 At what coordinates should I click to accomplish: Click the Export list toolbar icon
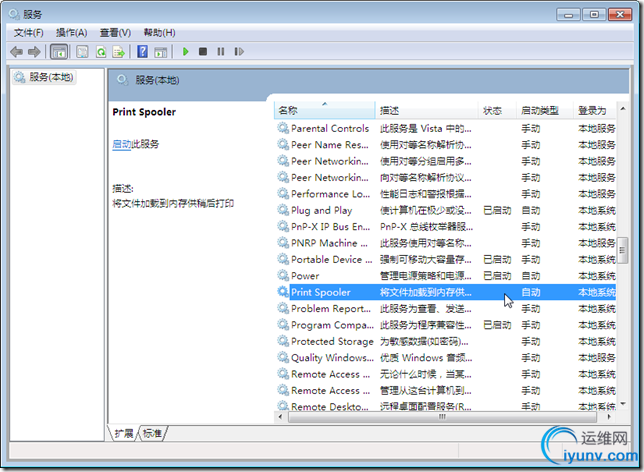click(x=119, y=52)
